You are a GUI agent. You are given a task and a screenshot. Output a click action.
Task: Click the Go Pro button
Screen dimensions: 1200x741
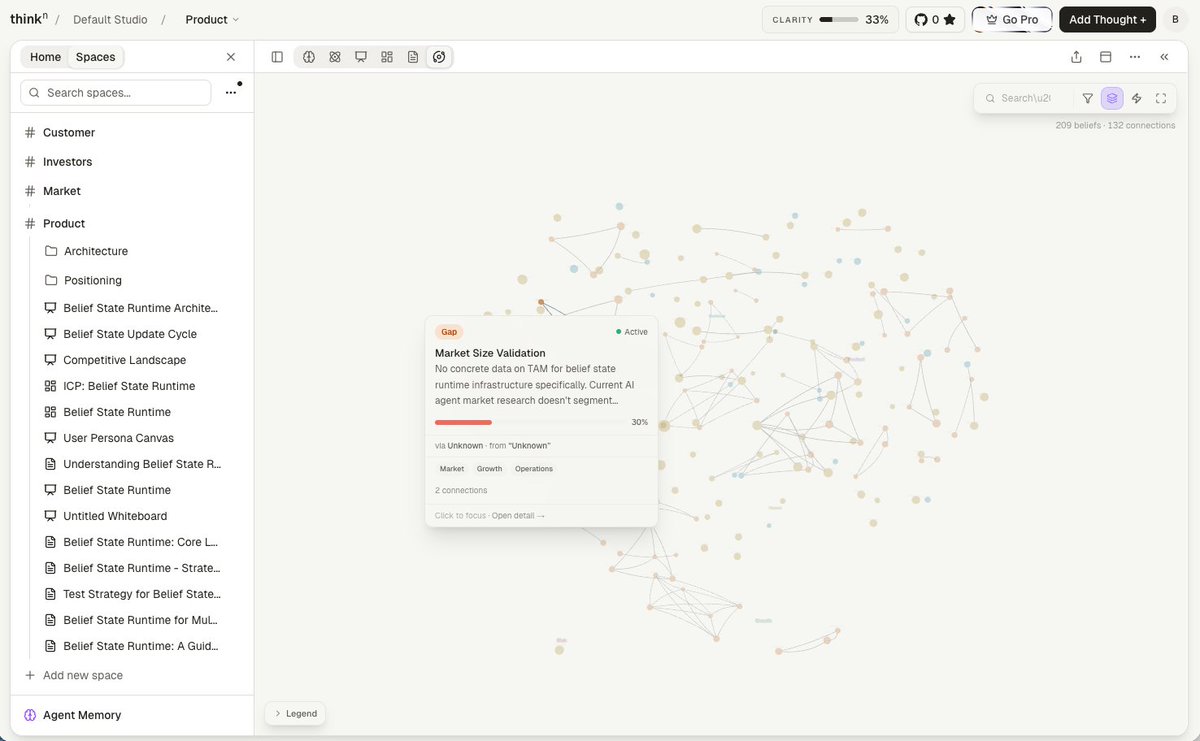[1012, 19]
